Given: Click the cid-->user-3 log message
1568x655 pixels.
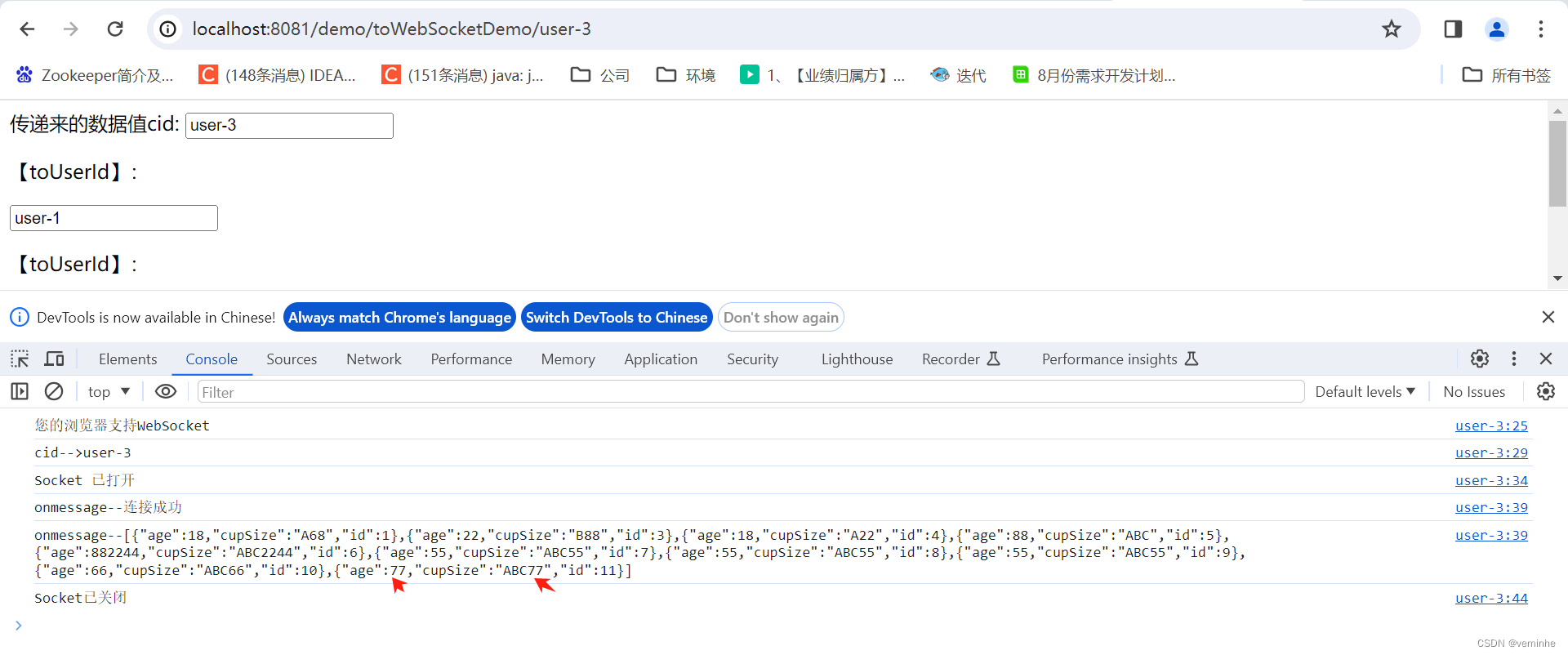Looking at the screenshot, I should (x=82, y=452).
